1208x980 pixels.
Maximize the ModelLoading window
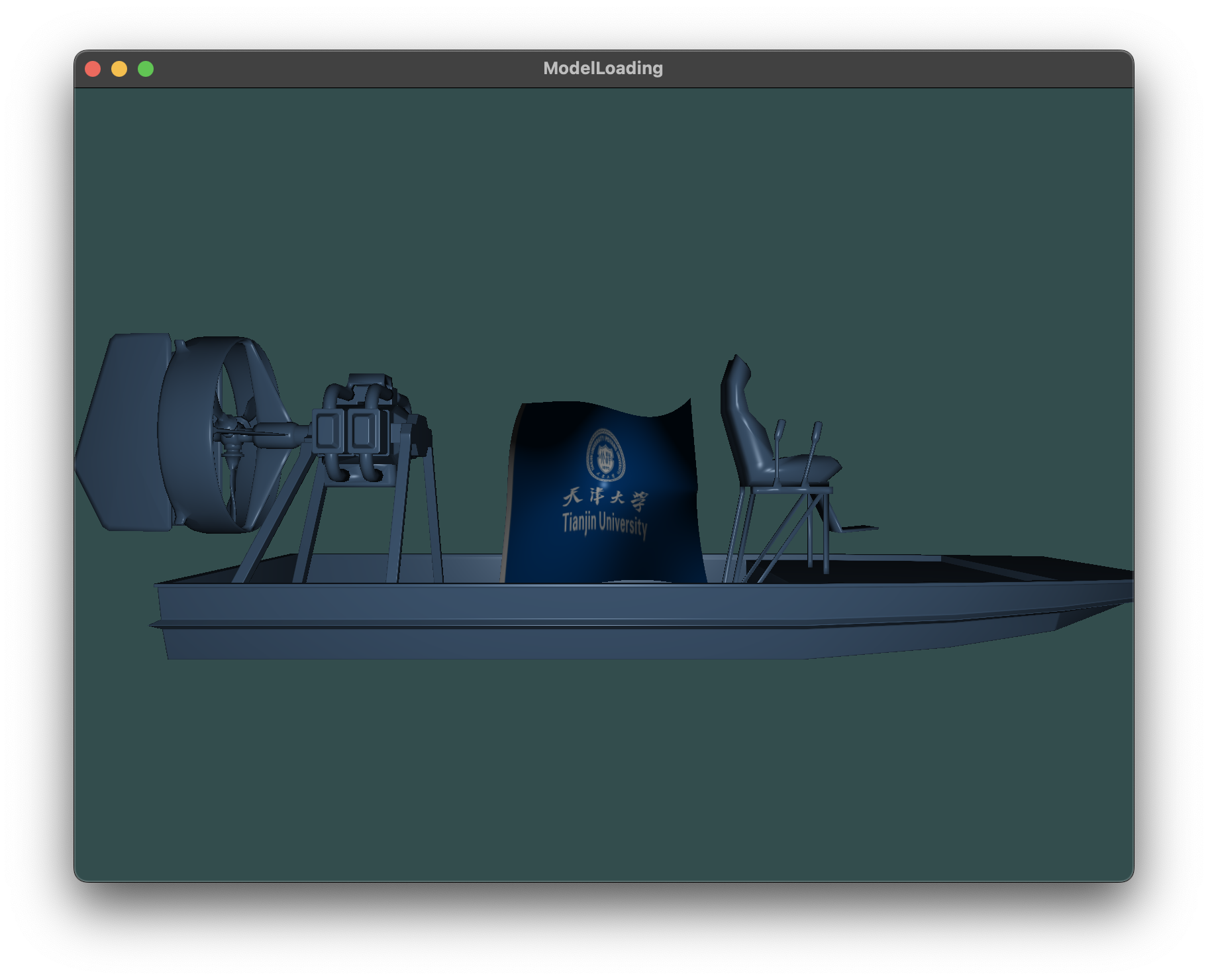[x=146, y=69]
